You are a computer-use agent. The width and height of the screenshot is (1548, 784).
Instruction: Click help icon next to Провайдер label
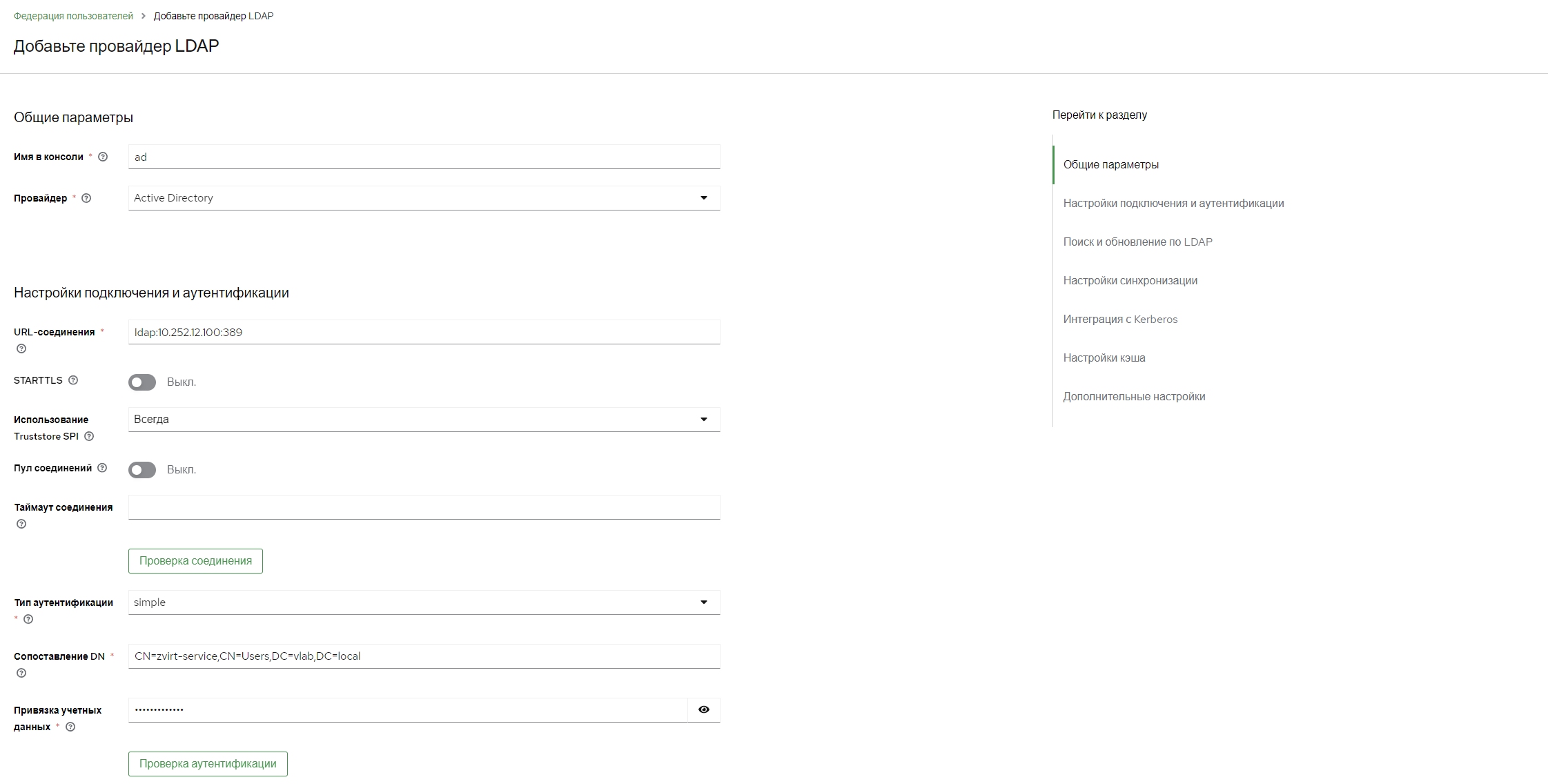86,198
